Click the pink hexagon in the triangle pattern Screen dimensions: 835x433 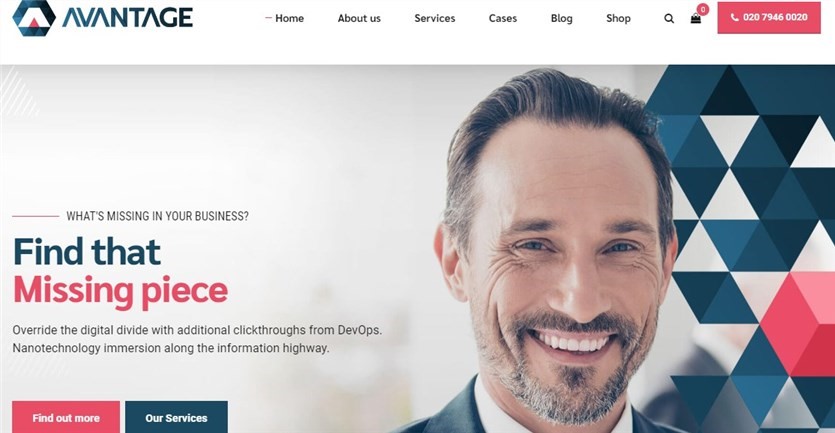tap(801, 322)
